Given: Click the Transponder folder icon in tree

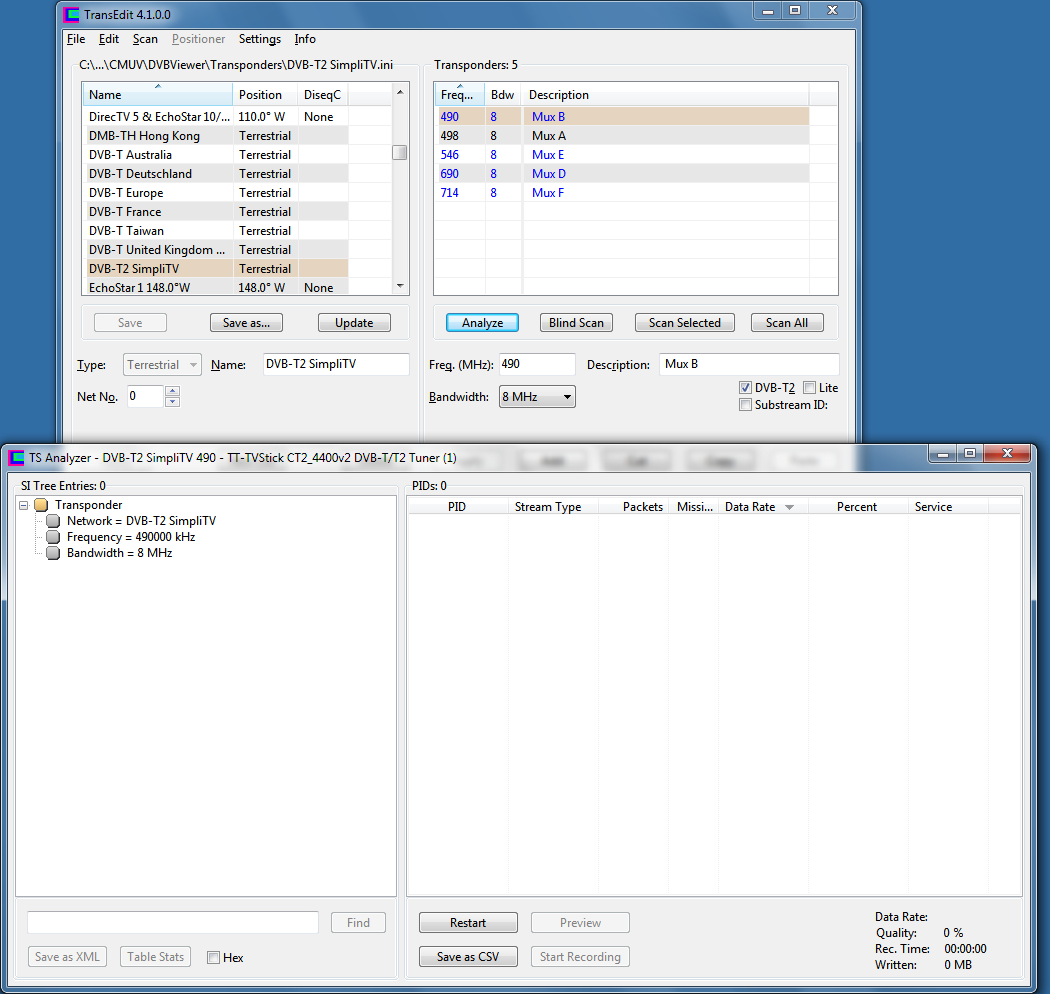Looking at the screenshot, I should tap(41, 505).
